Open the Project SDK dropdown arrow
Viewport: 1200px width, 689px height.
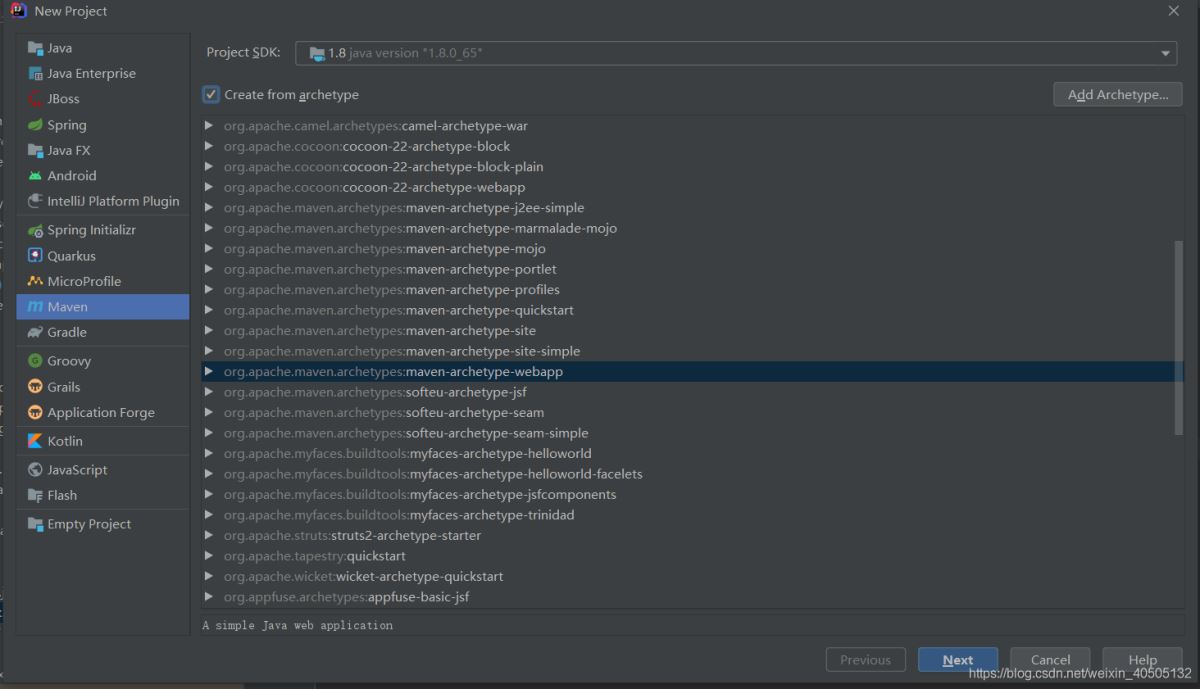click(x=1166, y=53)
